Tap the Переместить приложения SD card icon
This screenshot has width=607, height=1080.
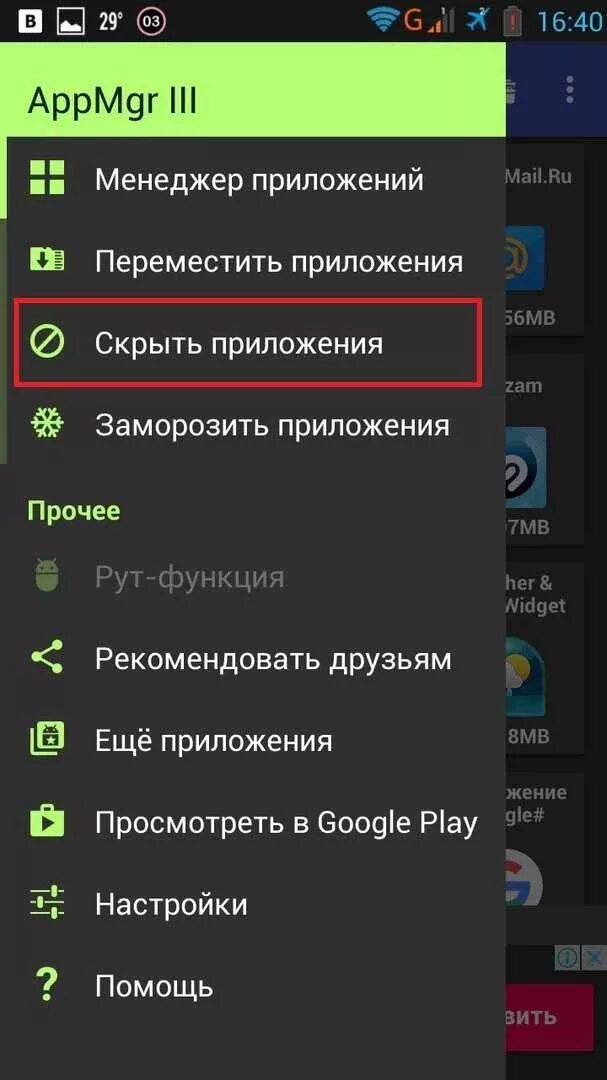click(x=47, y=260)
